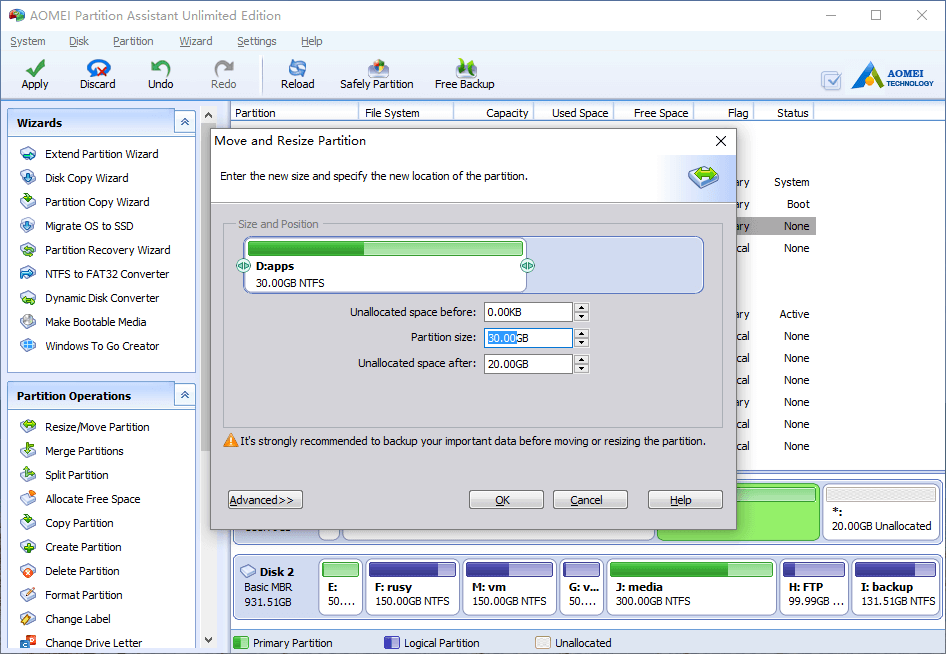Click the Unallocated space after field
The height and width of the screenshot is (654, 946).
(x=528, y=364)
